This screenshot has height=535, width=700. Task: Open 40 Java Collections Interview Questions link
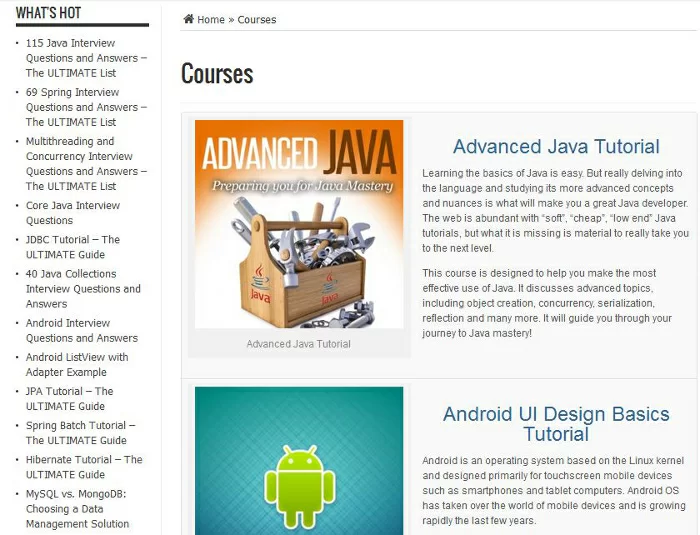point(83,289)
